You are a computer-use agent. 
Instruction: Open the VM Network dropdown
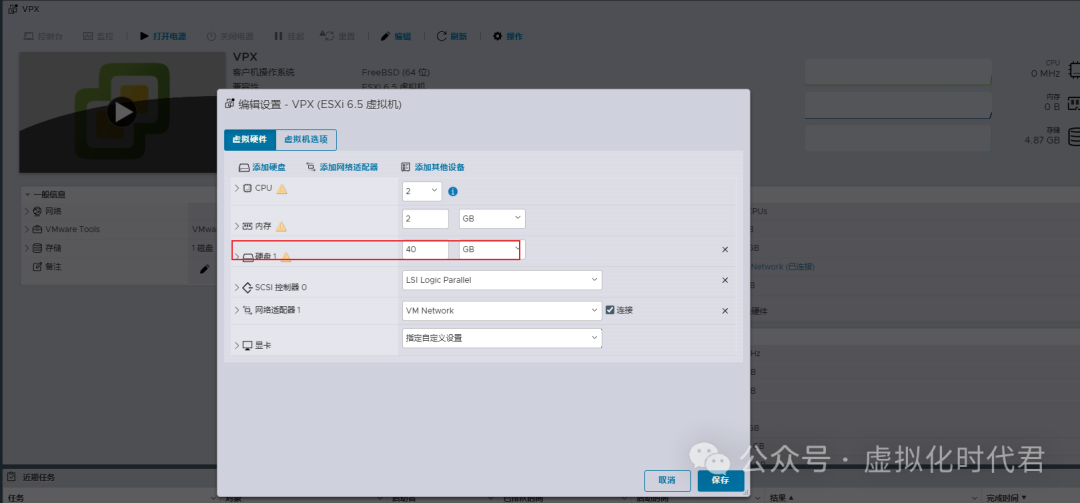[501, 311]
